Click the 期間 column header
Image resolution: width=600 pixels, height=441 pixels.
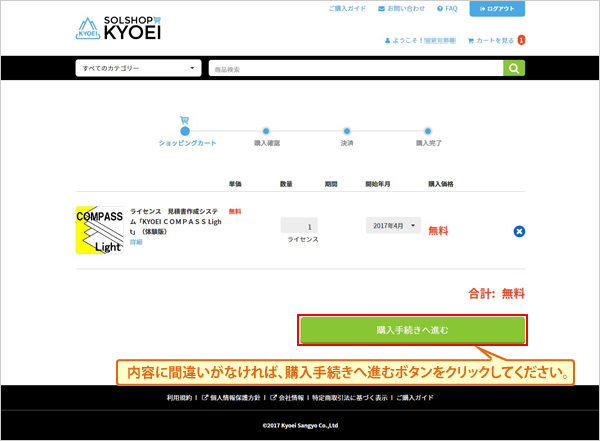pos(331,184)
